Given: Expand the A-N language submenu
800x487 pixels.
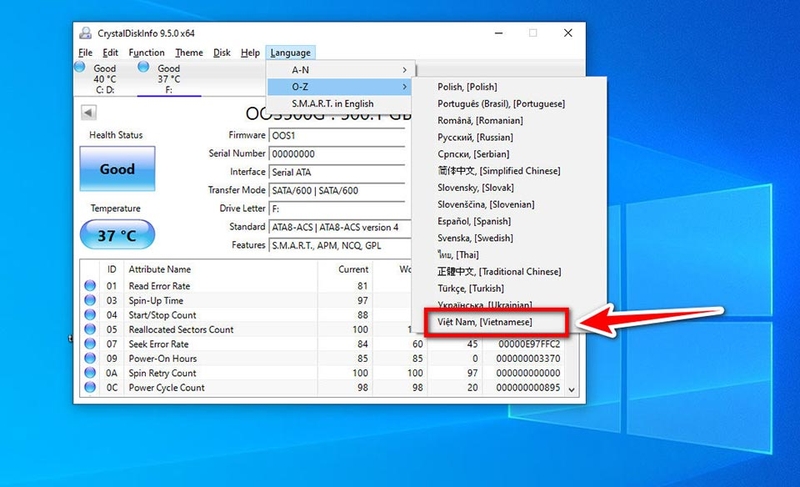Looking at the screenshot, I should click(340, 70).
